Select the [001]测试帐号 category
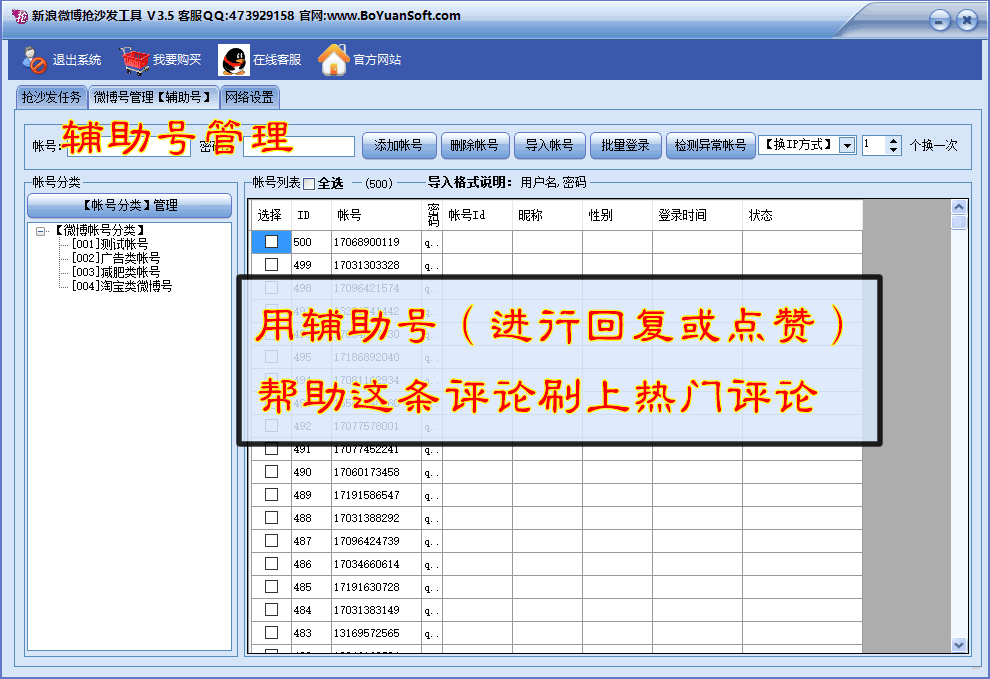Image resolution: width=990 pixels, height=679 pixels. 110,244
